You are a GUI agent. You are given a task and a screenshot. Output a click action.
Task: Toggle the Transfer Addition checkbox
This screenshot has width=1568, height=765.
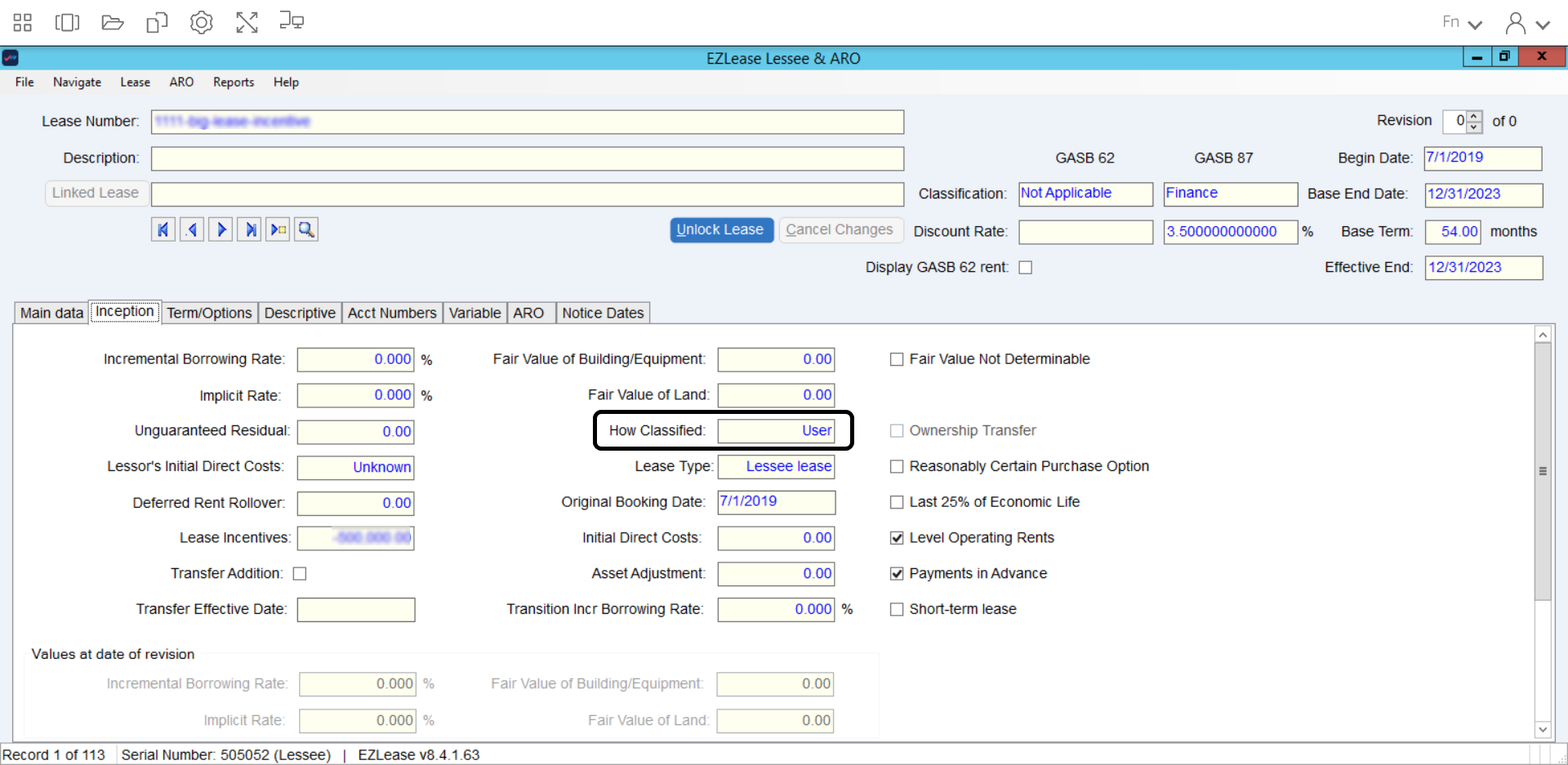[x=300, y=574]
